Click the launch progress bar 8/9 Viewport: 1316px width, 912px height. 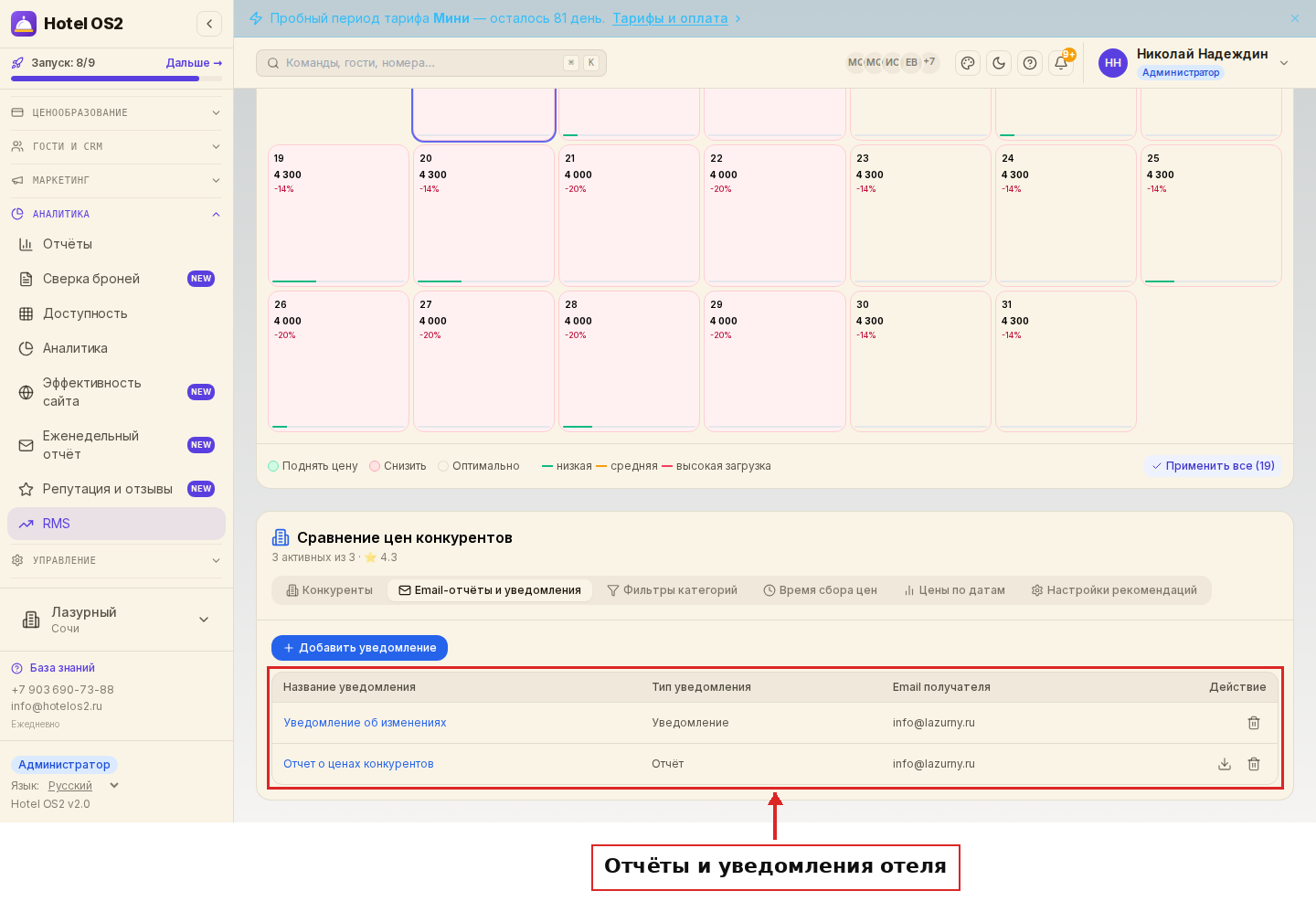pyautogui.click(x=117, y=79)
